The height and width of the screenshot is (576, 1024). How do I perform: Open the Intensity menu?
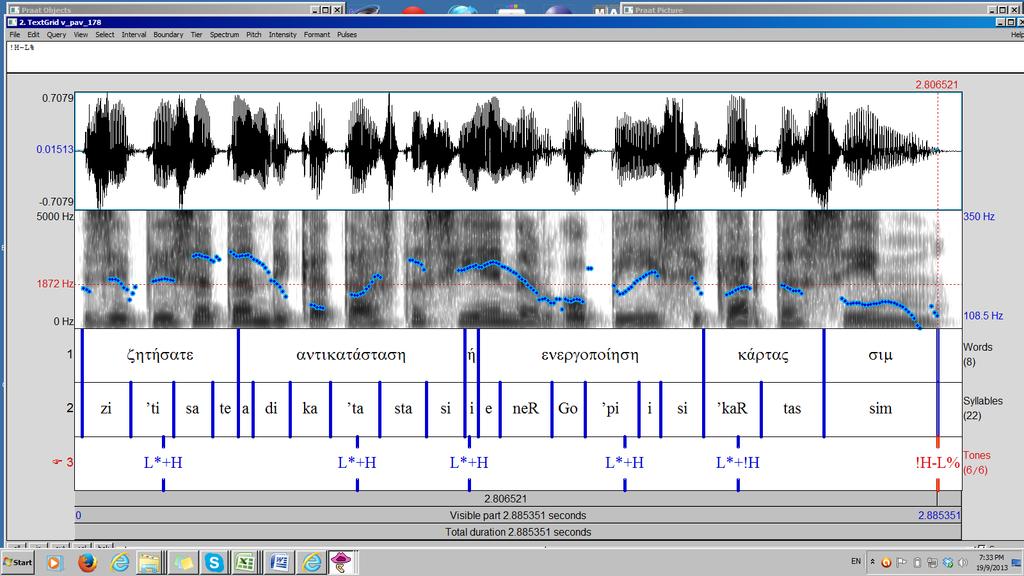click(283, 35)
